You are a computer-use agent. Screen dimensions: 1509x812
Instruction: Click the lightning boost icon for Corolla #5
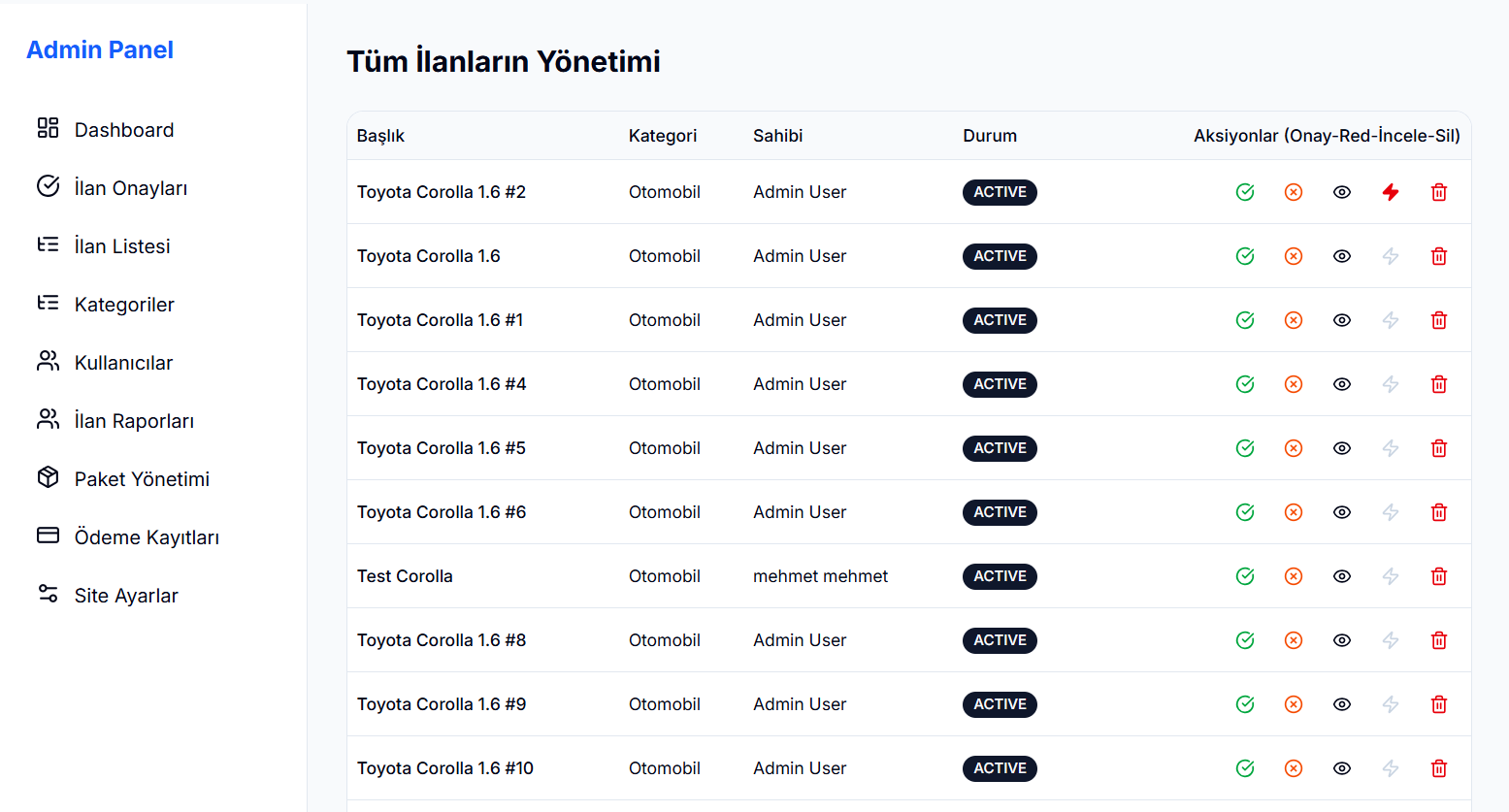[x=1391, y=448]
